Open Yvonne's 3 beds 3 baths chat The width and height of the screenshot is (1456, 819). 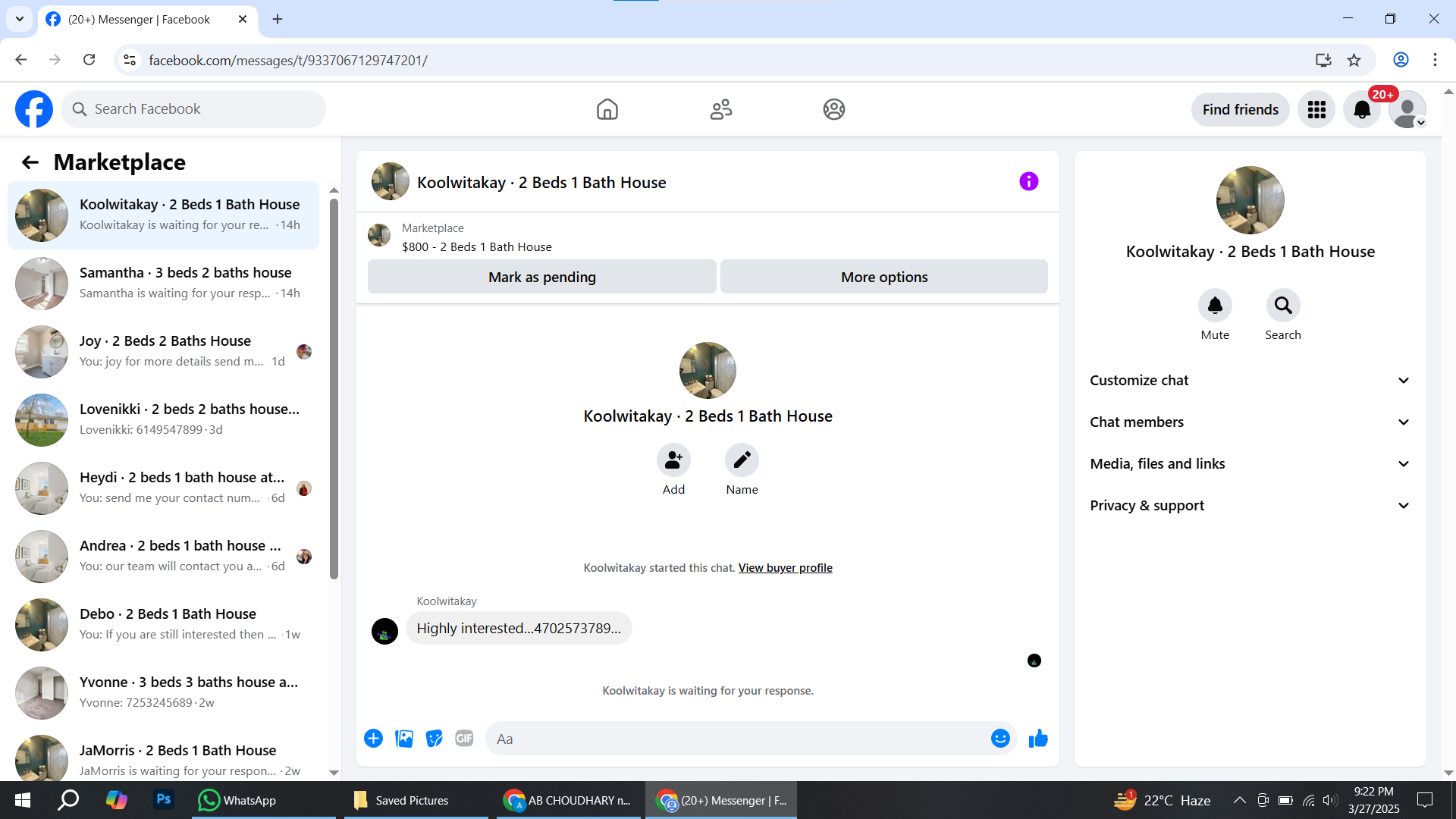click(163, 693)
